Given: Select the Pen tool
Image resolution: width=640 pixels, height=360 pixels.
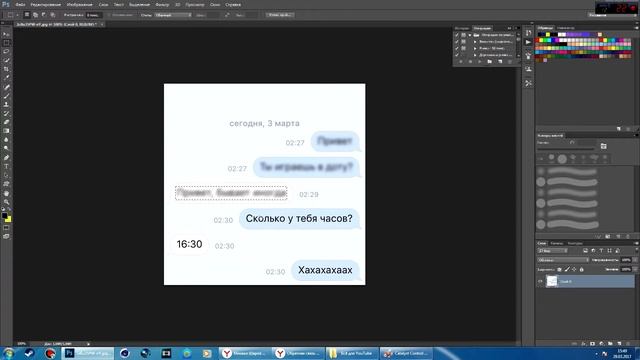Looking at the screenshot, I should (6, 158).
